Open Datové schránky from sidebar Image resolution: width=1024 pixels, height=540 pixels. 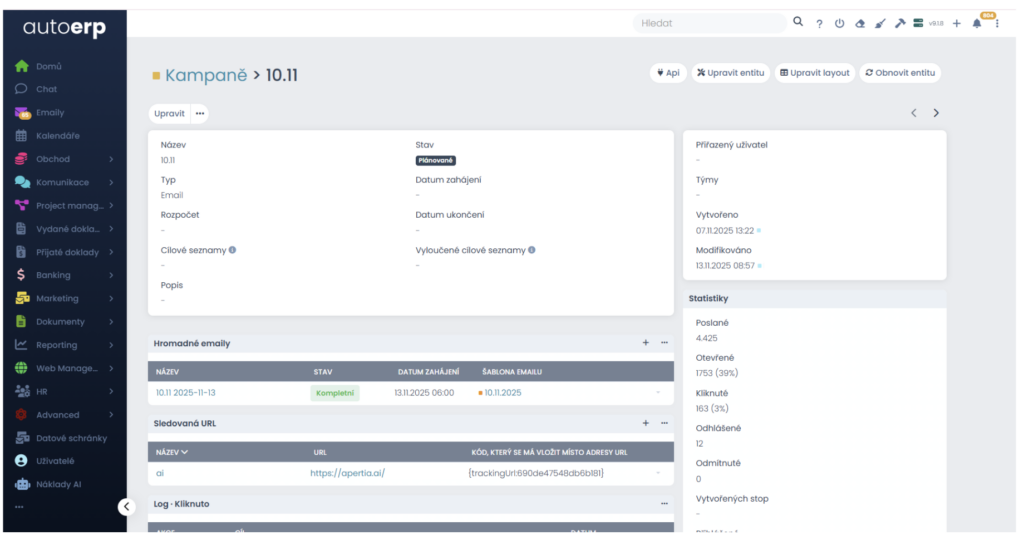(x=70, y=438)
